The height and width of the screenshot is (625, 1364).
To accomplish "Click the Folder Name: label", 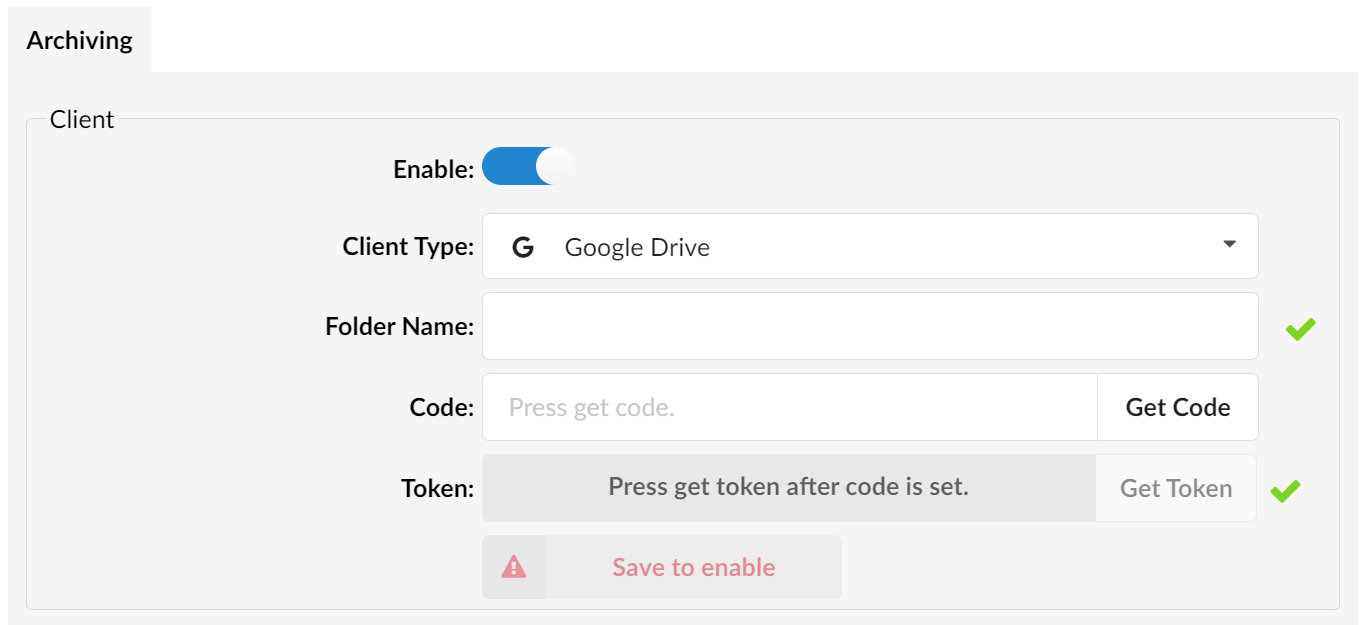I will tap(399, 326).
